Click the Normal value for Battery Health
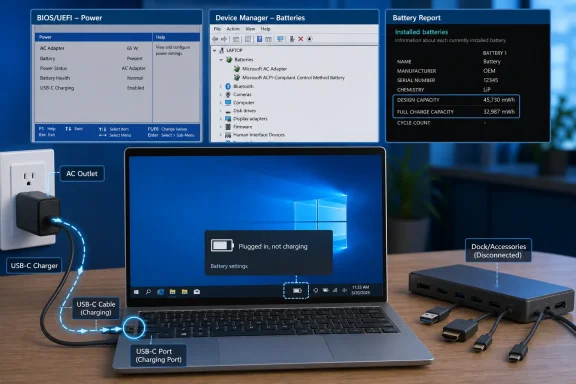The image size is (576, 384). pyautogui.click(x=135, y=78)
